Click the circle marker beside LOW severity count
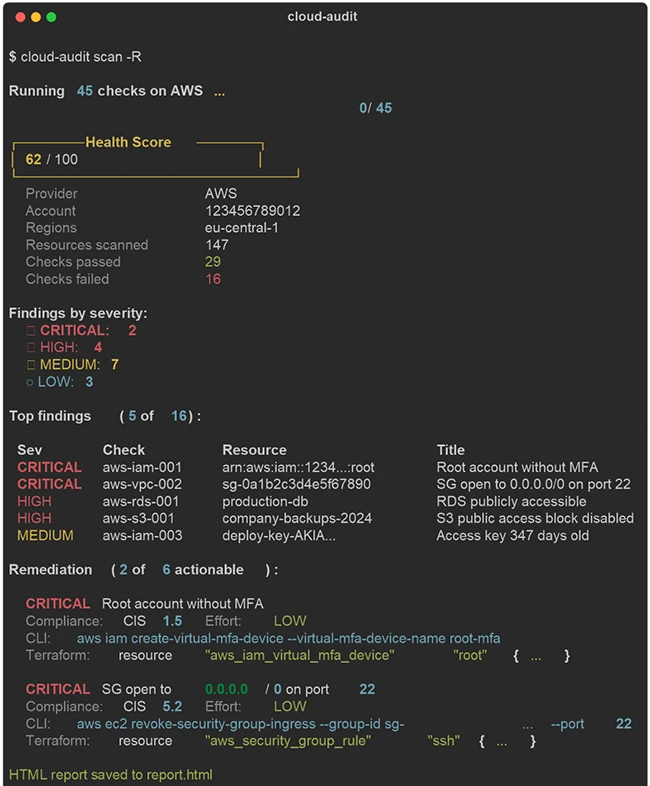The height and width of the screenshot is (786, 650). coord(30,382)
